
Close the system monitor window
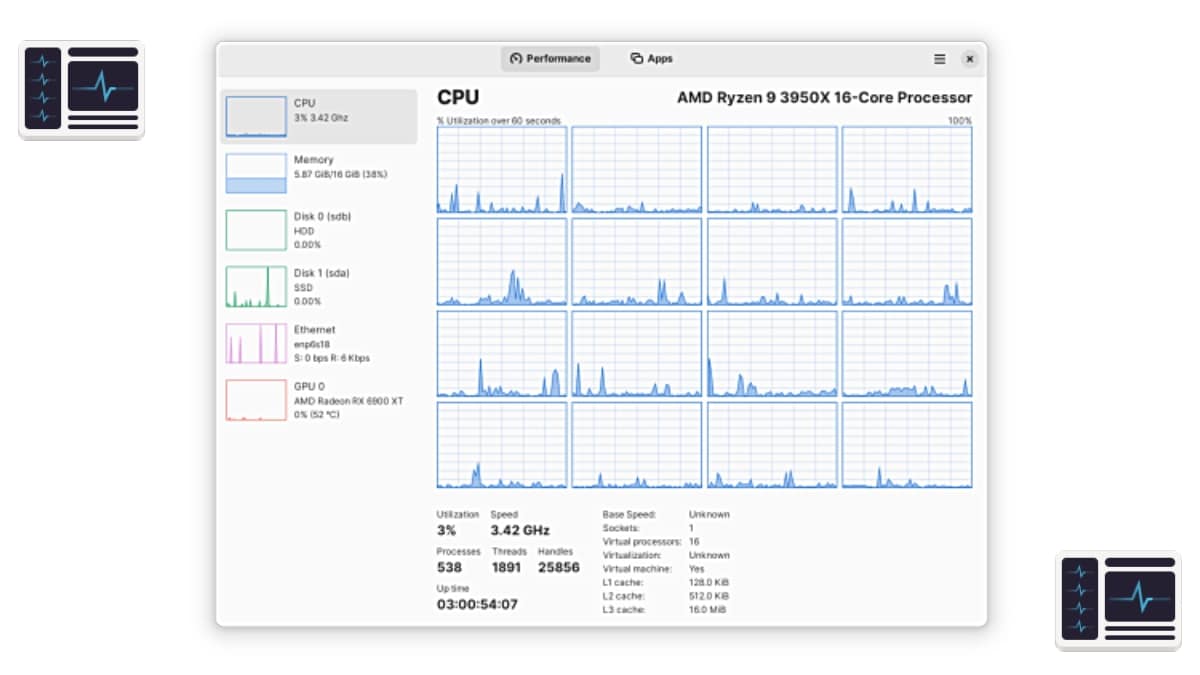point(969,59)
